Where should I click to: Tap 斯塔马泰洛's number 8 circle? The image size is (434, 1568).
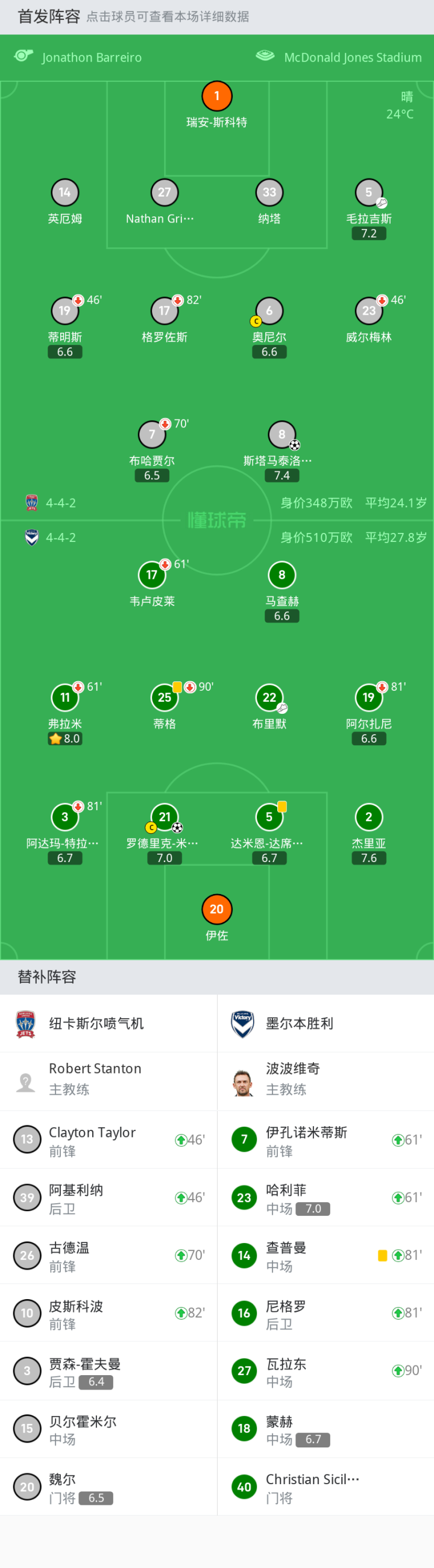tap(281, 435)
